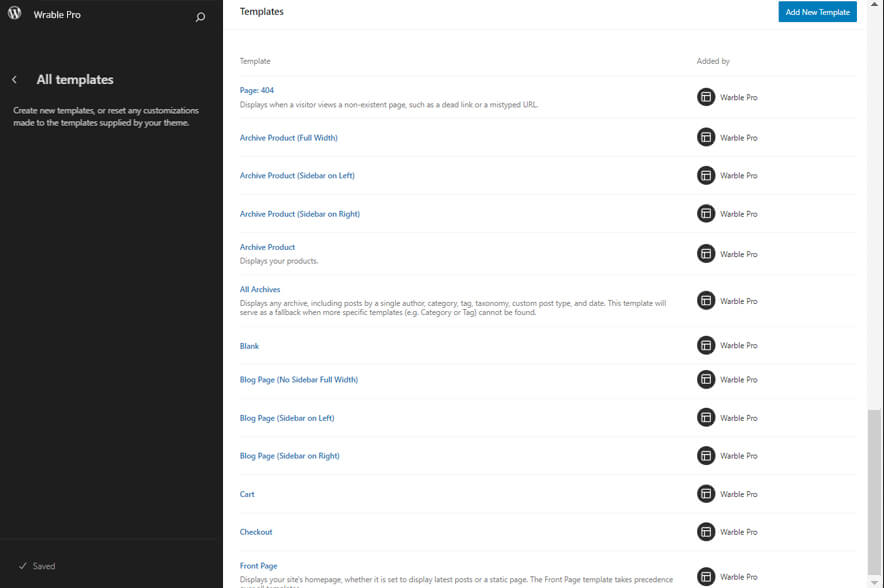Screen dimensions: 884x588
Task: Select the theme icon next to Cart
Action: tap(705, 493)
